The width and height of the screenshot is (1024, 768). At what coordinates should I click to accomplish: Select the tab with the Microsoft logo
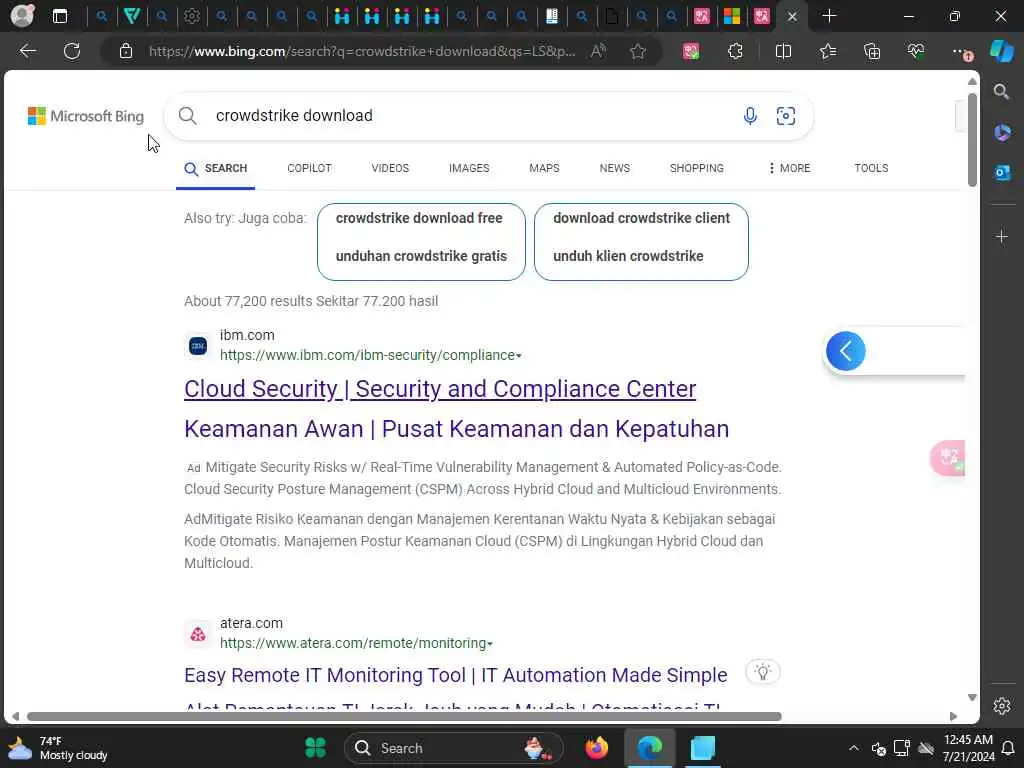click(x=732, y=16)
